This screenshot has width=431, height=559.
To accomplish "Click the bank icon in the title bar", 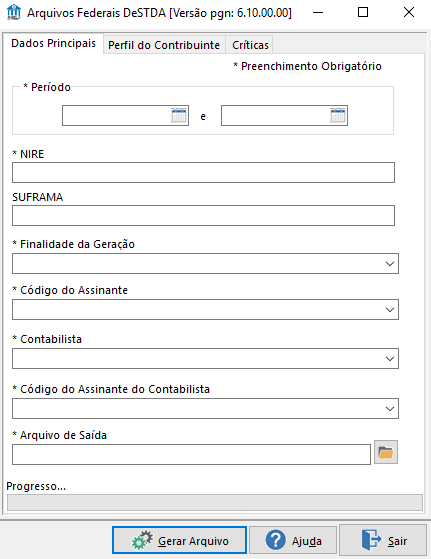I will point(14,12).
